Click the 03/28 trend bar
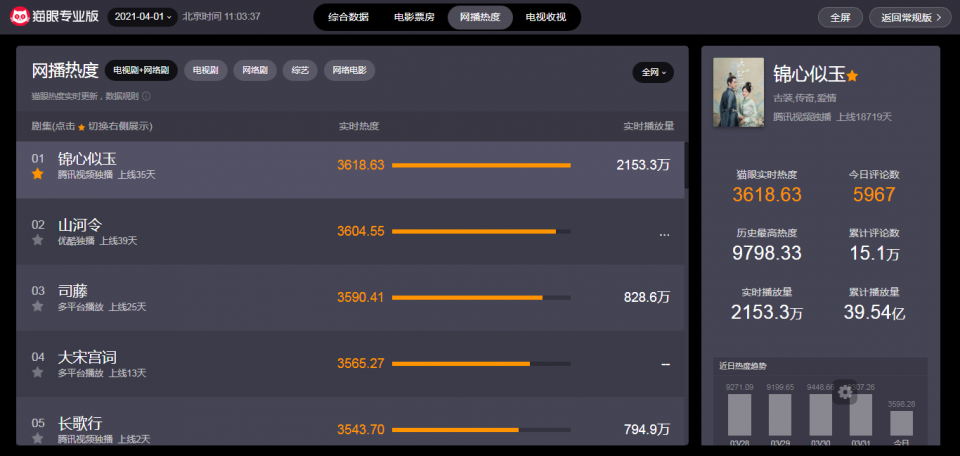The width and height of the screenshot is (960, 456). pyautogui.click(x=739, y=414)
